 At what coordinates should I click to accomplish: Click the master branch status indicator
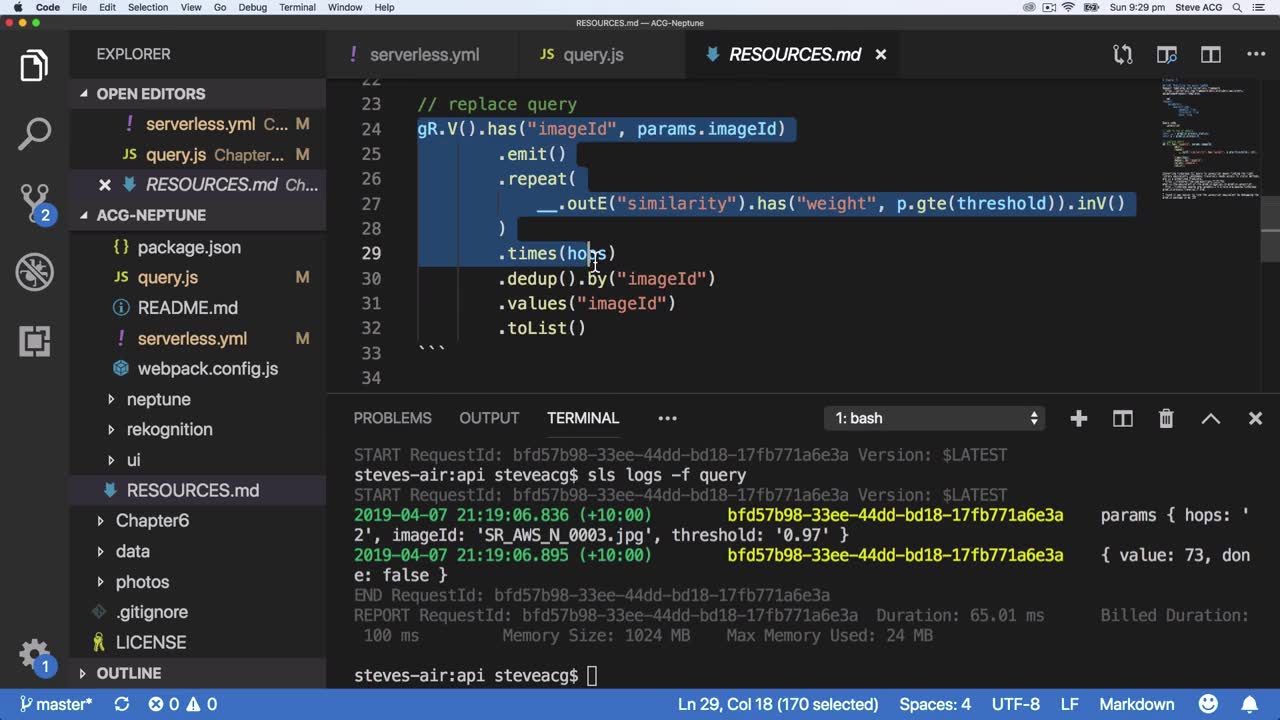pos(56,704)
